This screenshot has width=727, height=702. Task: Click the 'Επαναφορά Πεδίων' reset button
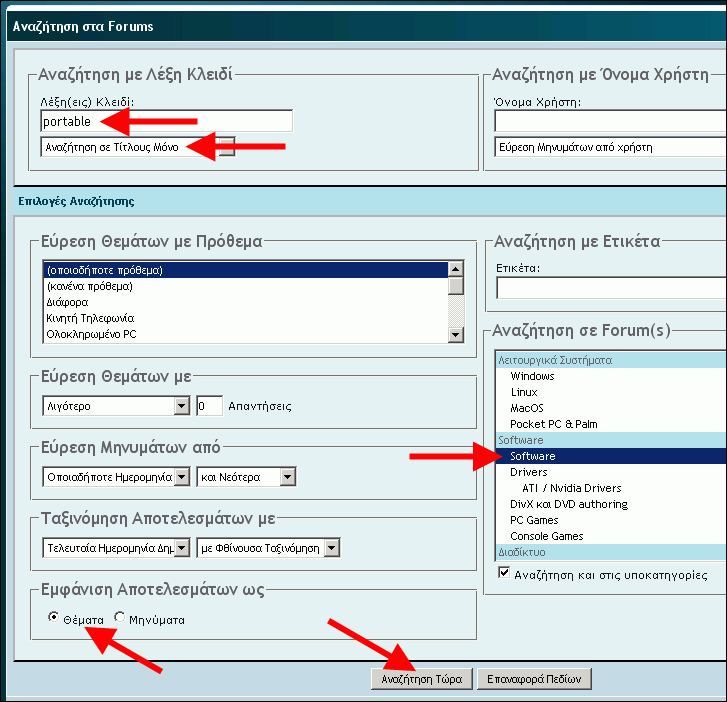coord(534,679)
